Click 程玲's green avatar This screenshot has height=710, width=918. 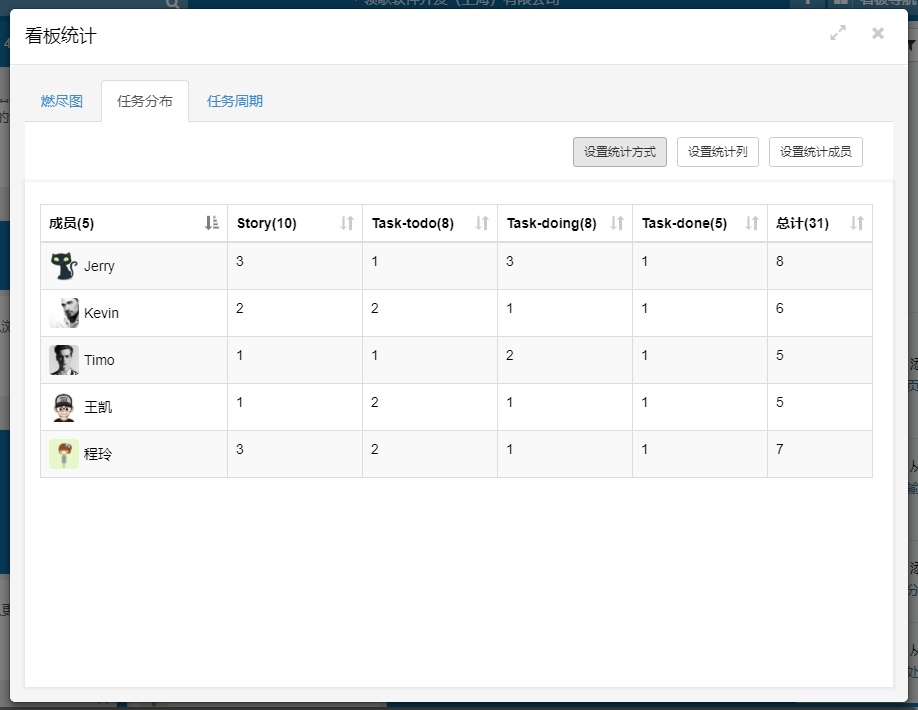(x=64, y=454)
